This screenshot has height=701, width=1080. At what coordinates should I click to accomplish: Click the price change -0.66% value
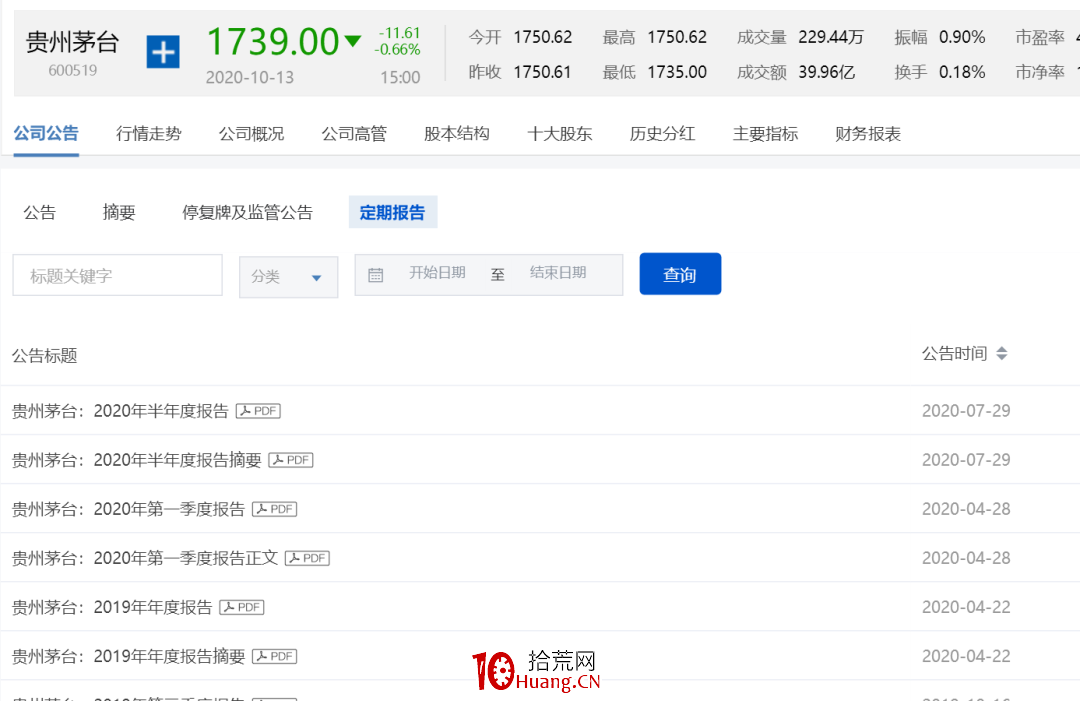(x=397, y=50)
